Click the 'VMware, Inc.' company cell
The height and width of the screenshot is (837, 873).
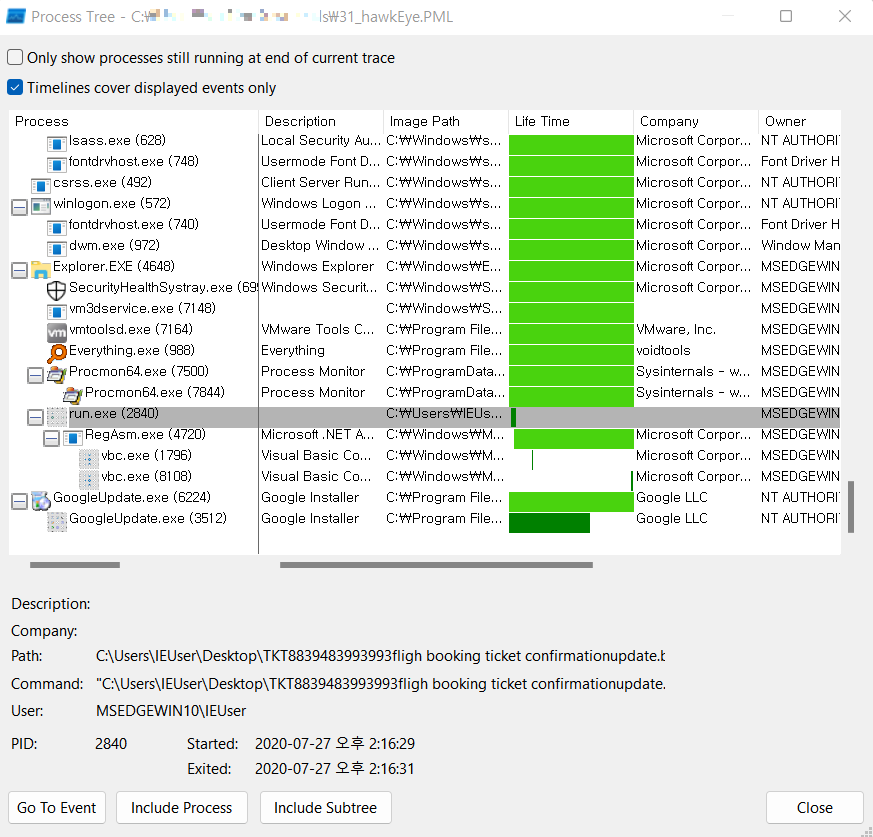(x=676, y=329)
